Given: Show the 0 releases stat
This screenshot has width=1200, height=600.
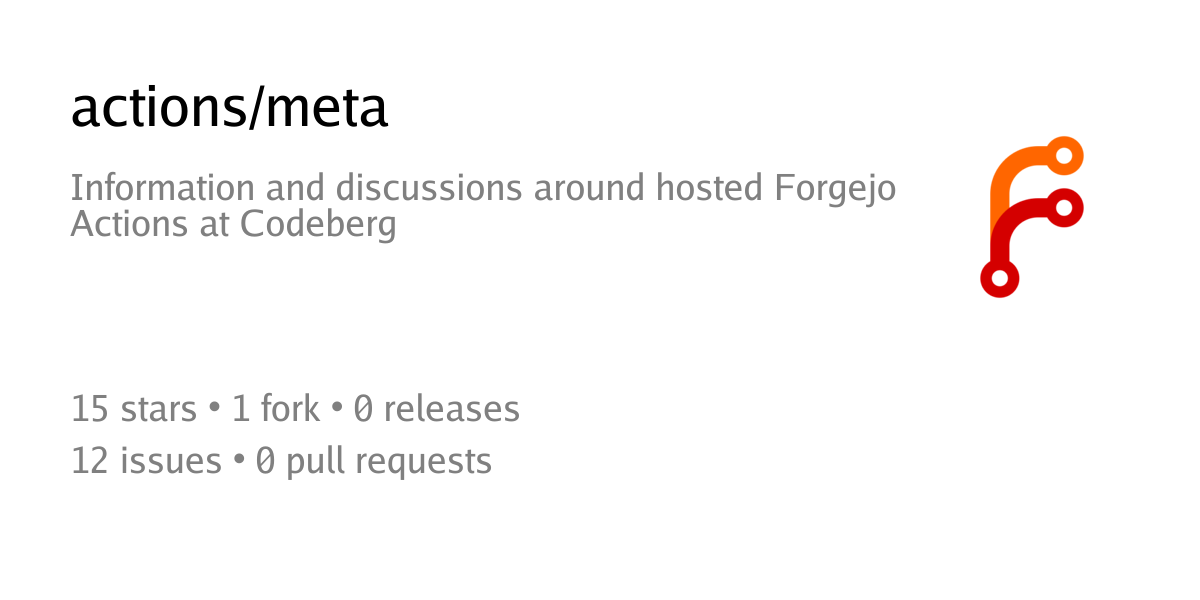Looking at the screenshot, I should click(x=437, y=409).
